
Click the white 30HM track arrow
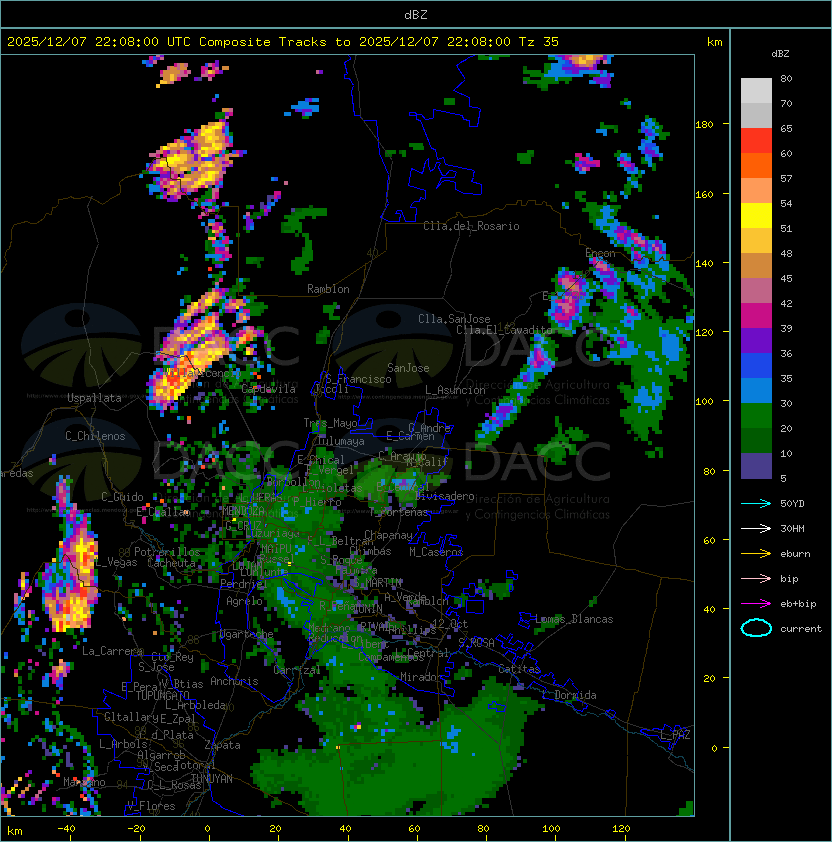pyautogui.click(x=756, y=529)
